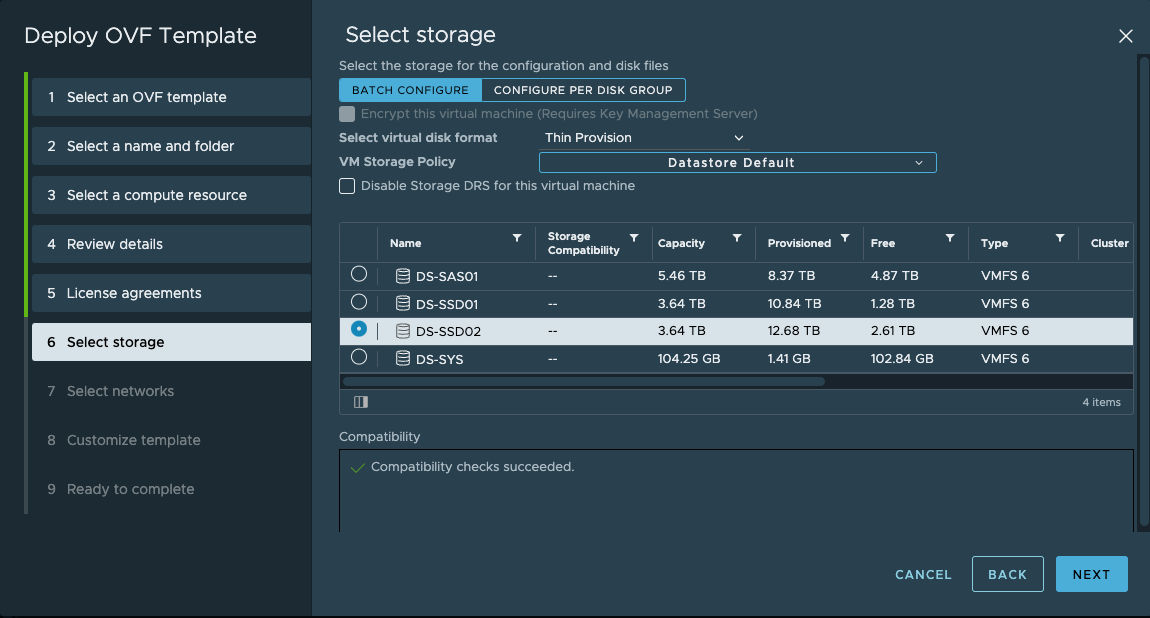Click the DS-SAS01 datastore icon
The width and height of the screenshot is (1150, 618).
click(x=403, y=276)
